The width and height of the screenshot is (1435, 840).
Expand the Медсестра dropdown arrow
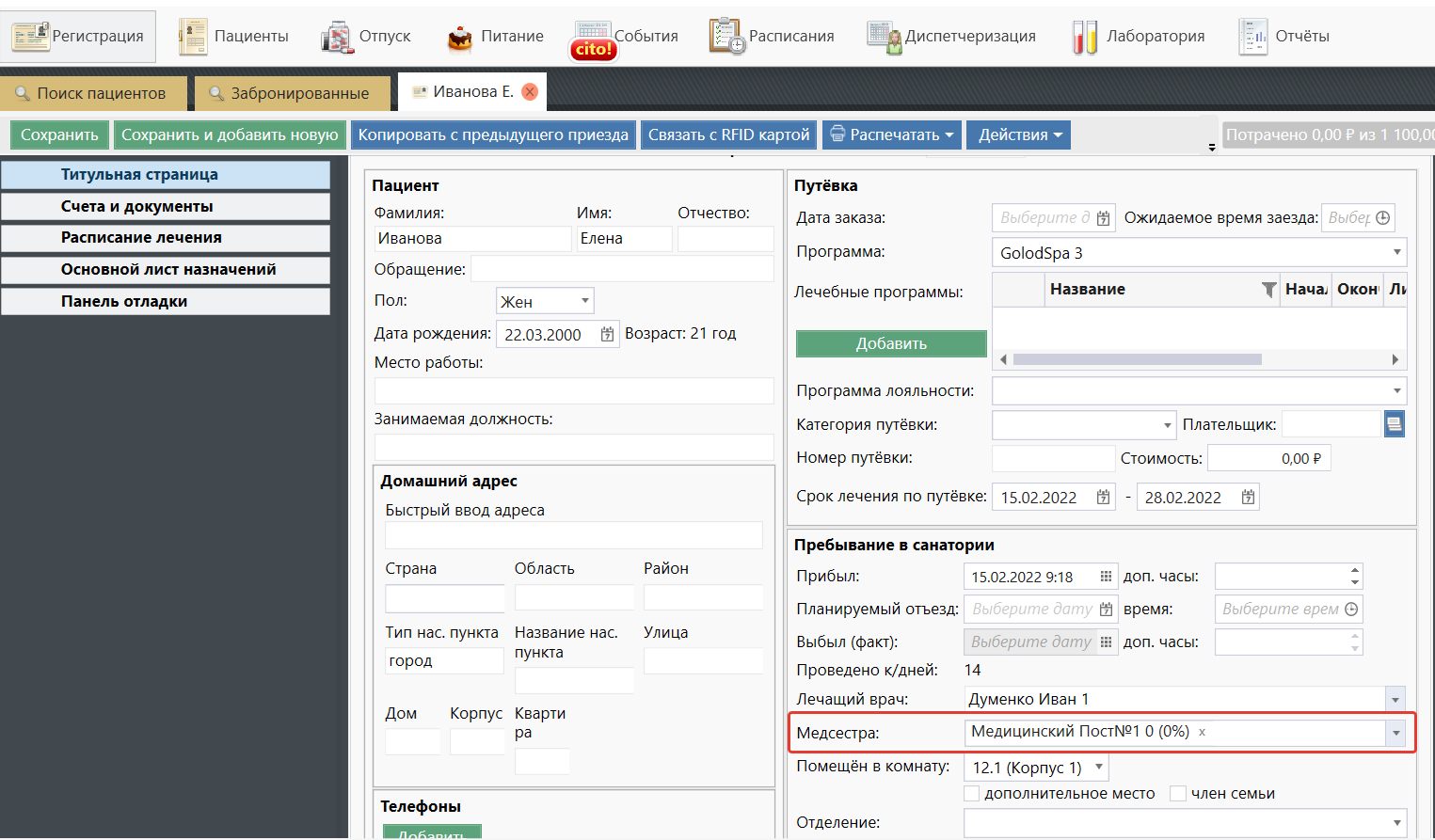click(1395, 733)
